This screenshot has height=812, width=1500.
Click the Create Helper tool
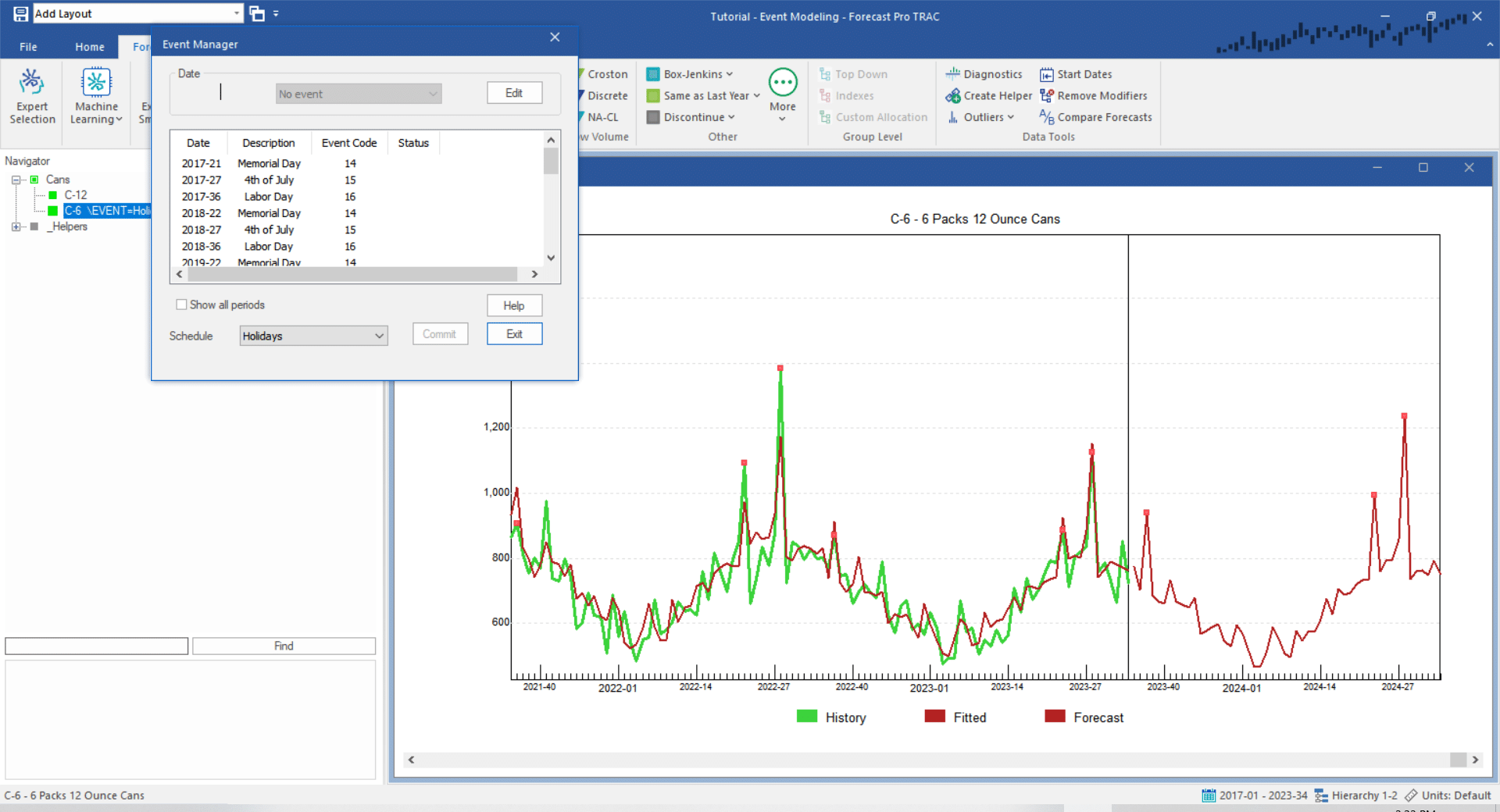(x=988, y=95)
